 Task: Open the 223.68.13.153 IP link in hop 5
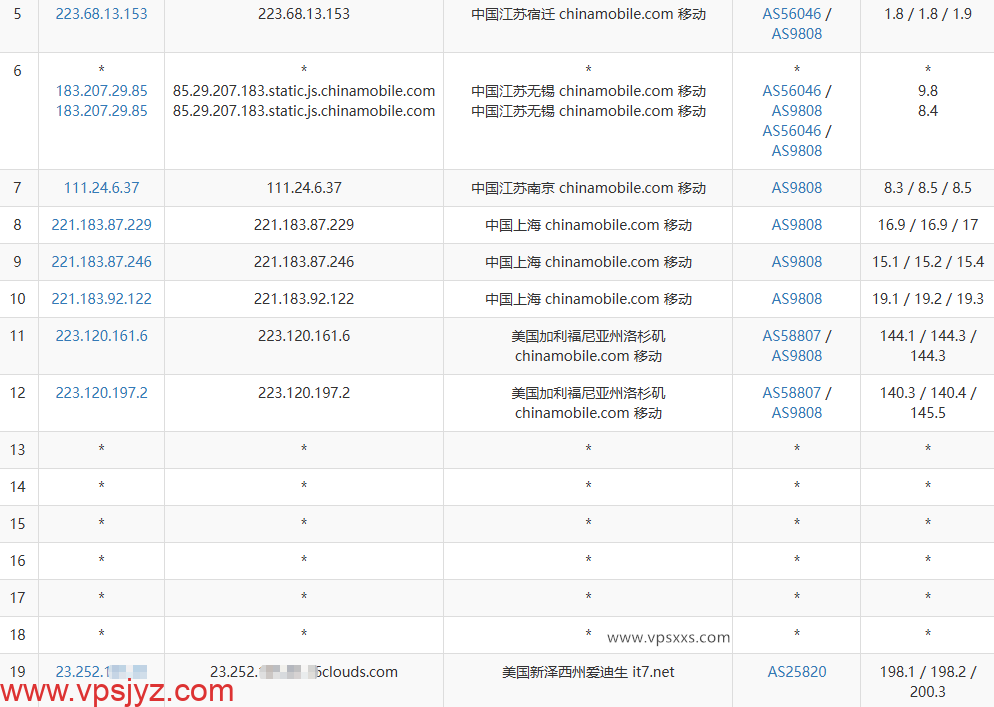(x=101, y=14)
